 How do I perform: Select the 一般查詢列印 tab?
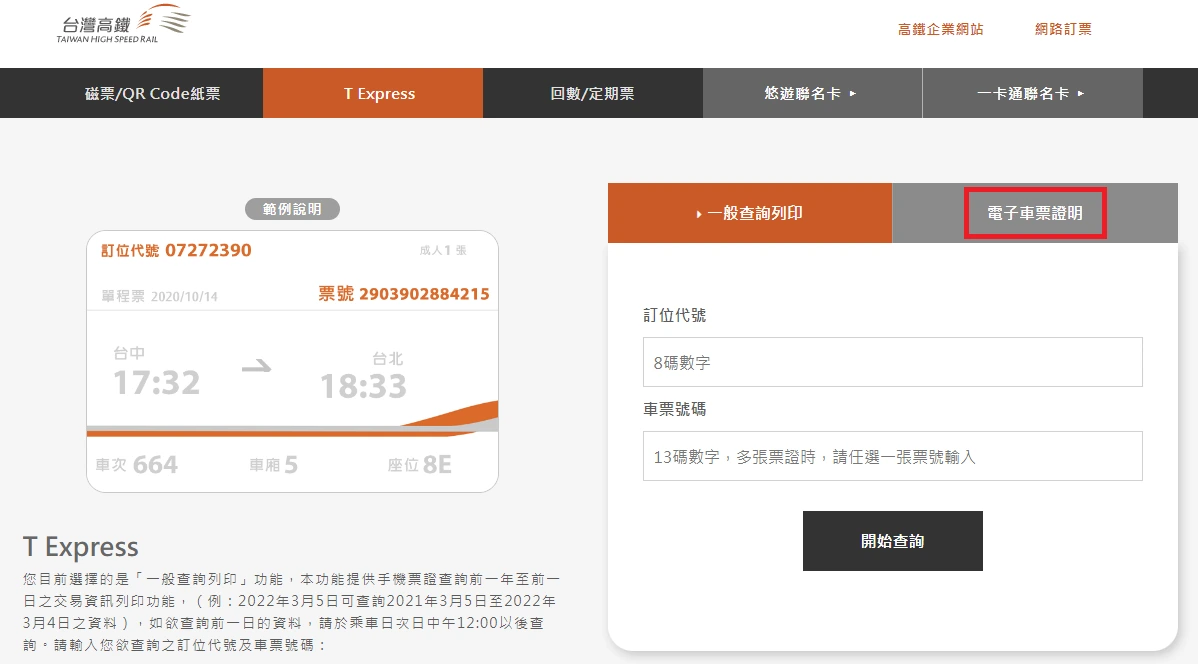pyautogui.click(x=750, y=213)
